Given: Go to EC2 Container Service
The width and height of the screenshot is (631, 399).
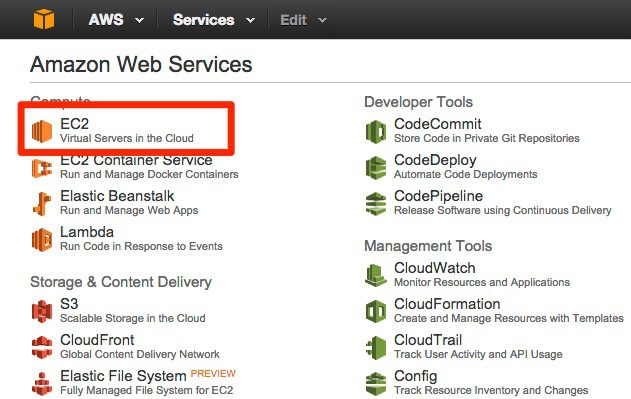Looking at the screenshot, I should (136, 161).
